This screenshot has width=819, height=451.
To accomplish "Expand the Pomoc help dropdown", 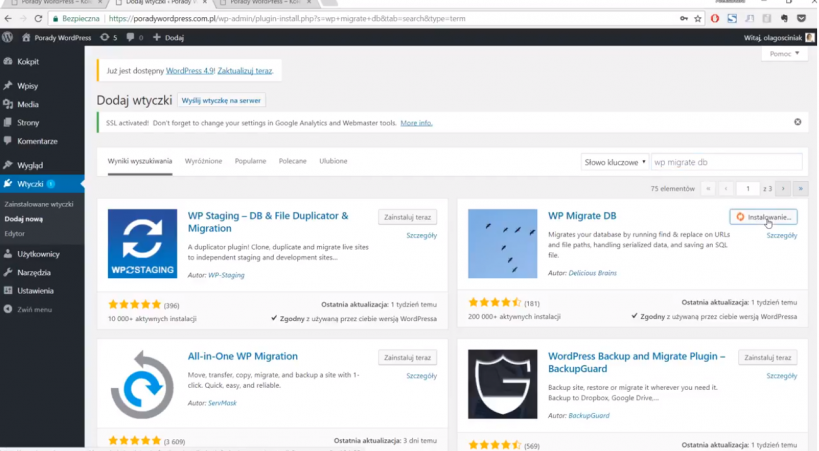I will pyautogui.click(x=784, y=54).
